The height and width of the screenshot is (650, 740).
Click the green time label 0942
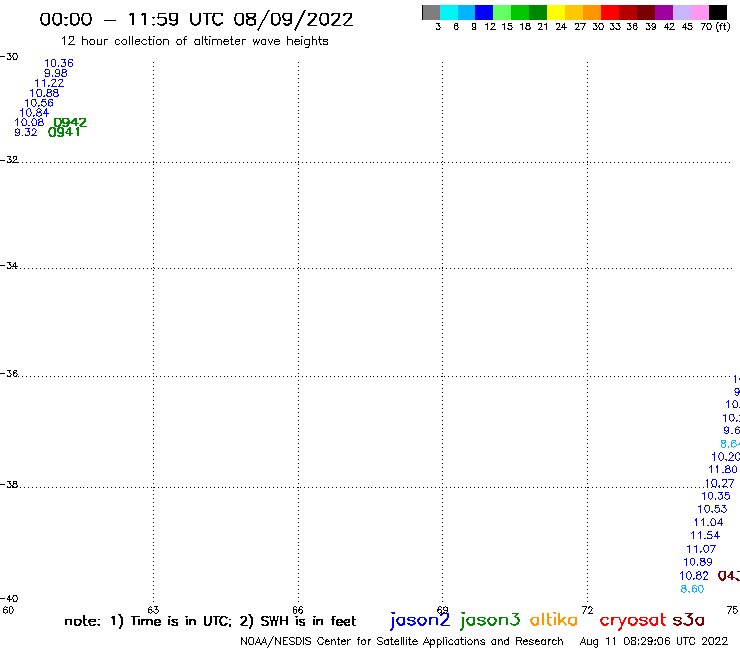pos(70,123)
